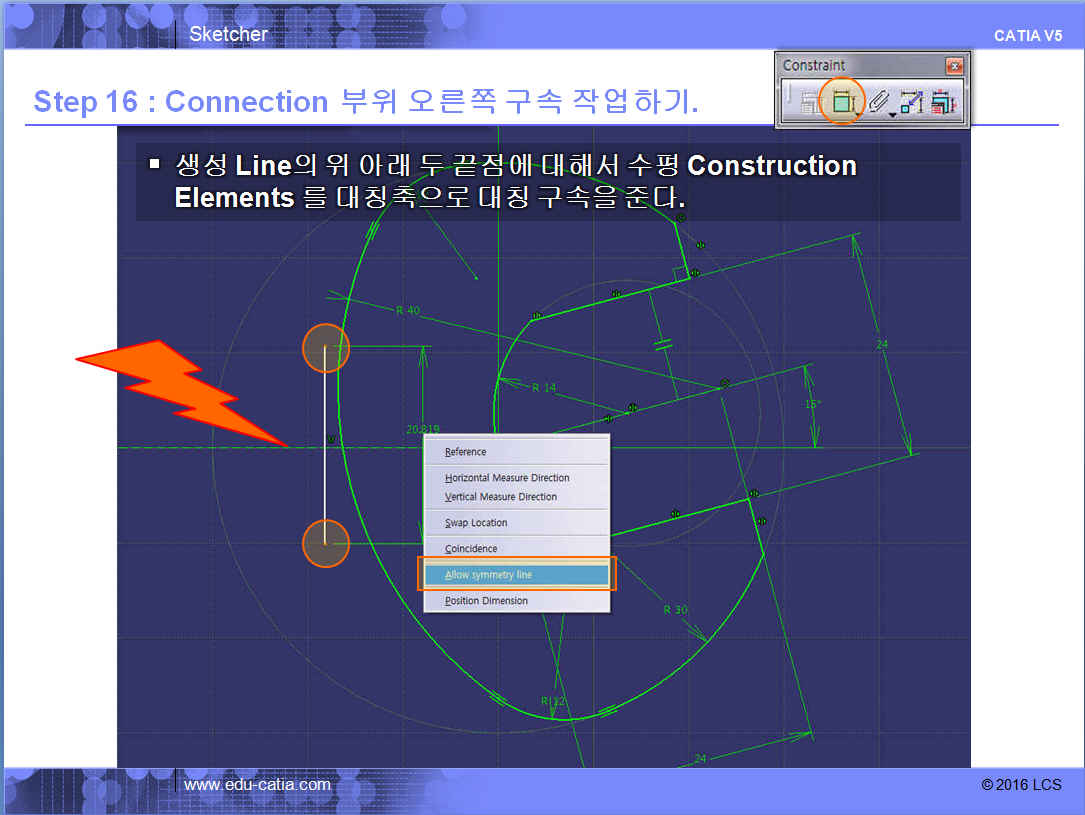Image resolution: width=1085 pixels, height=815 pixels.
Task: Click the upper endpoint of the white line
Action: pyautogui.click(x=326, y=348)
